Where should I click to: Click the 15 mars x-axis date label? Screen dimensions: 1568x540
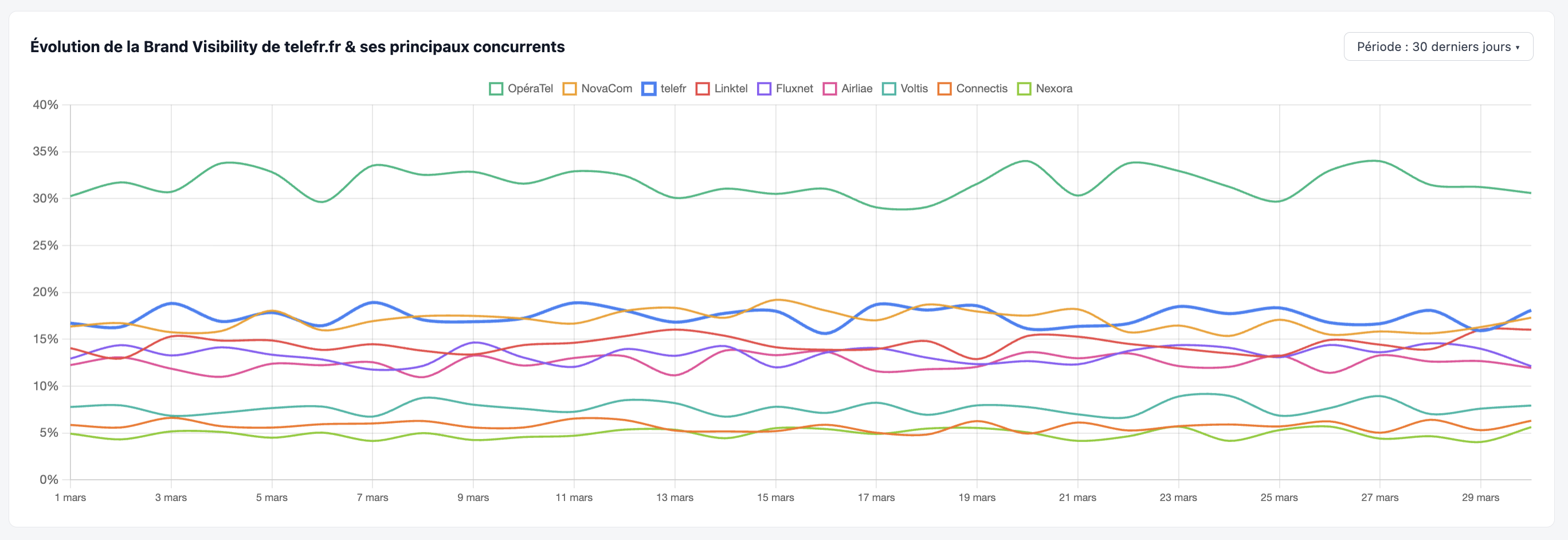click(775, 498)
